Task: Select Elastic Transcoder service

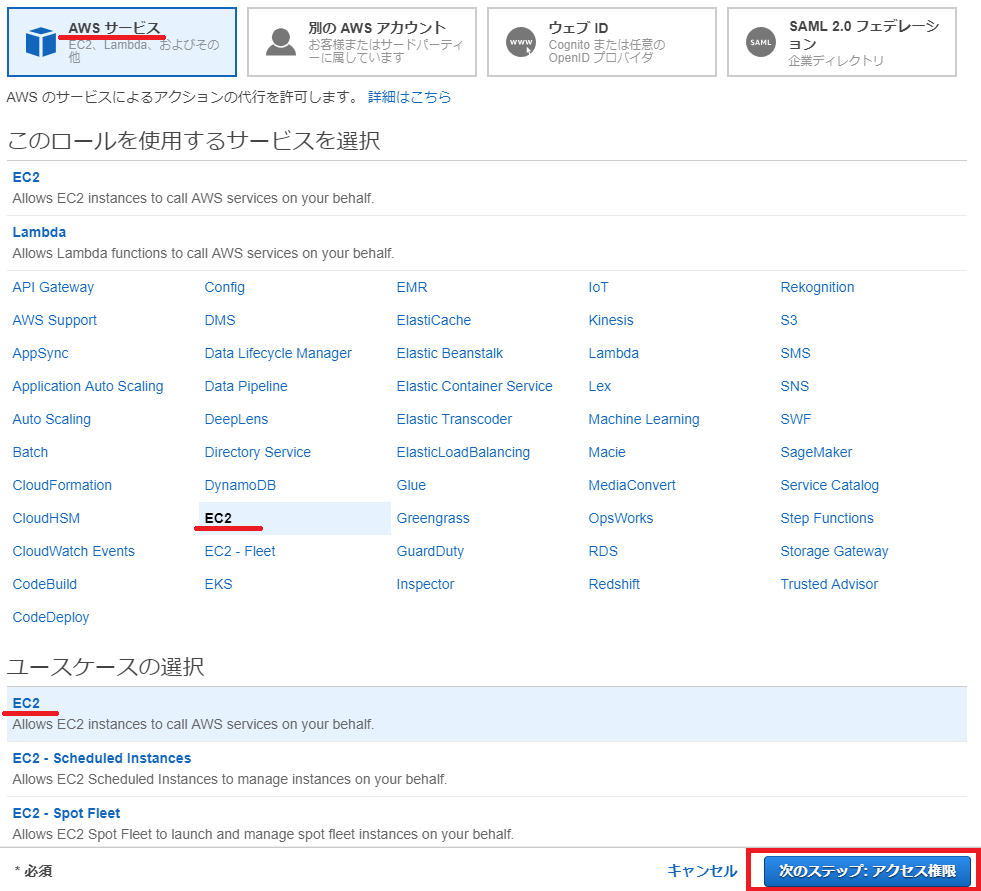Action: point(454,419)
